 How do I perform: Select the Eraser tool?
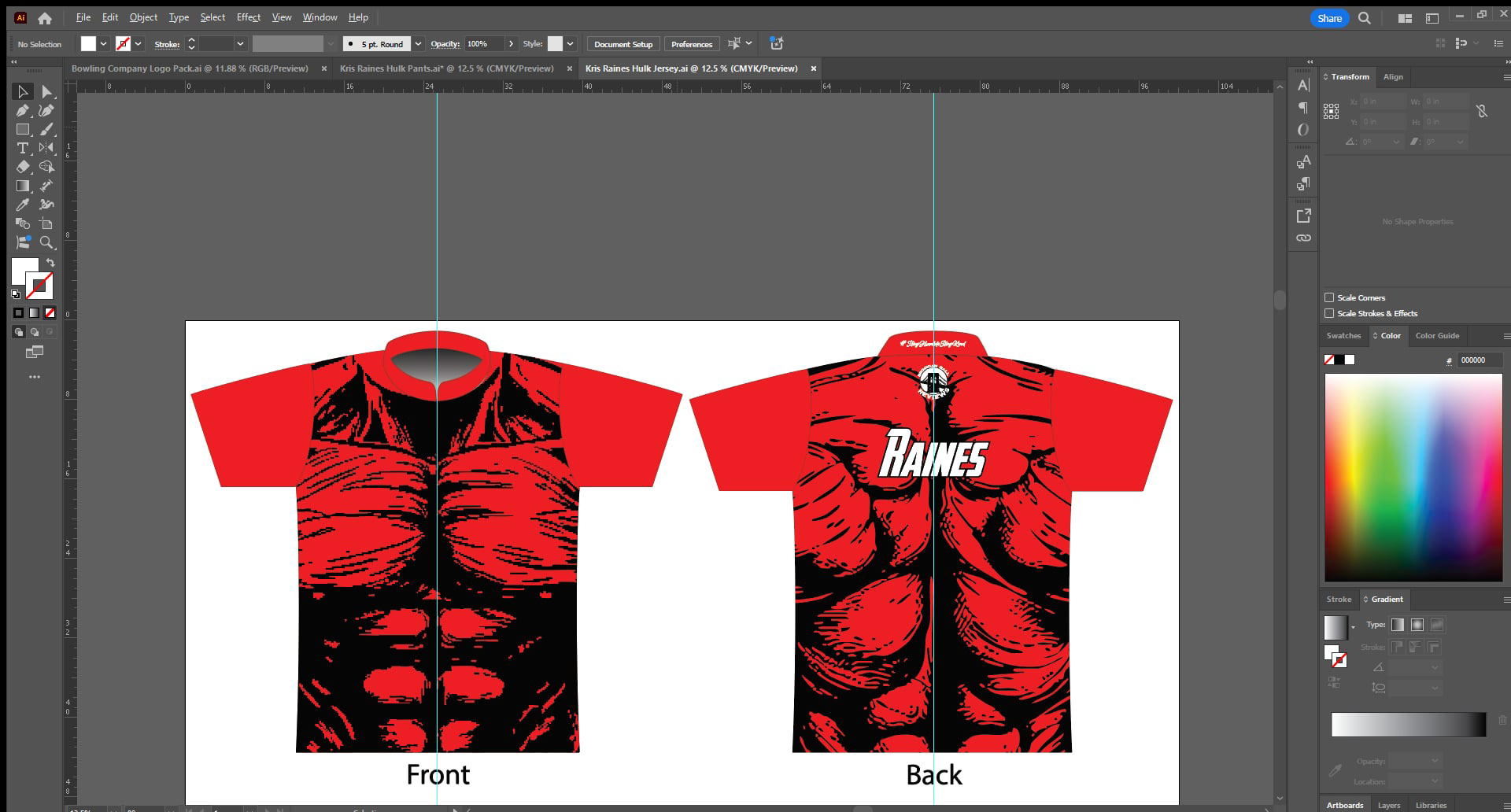pyautogui.click(x=23, y=167)
